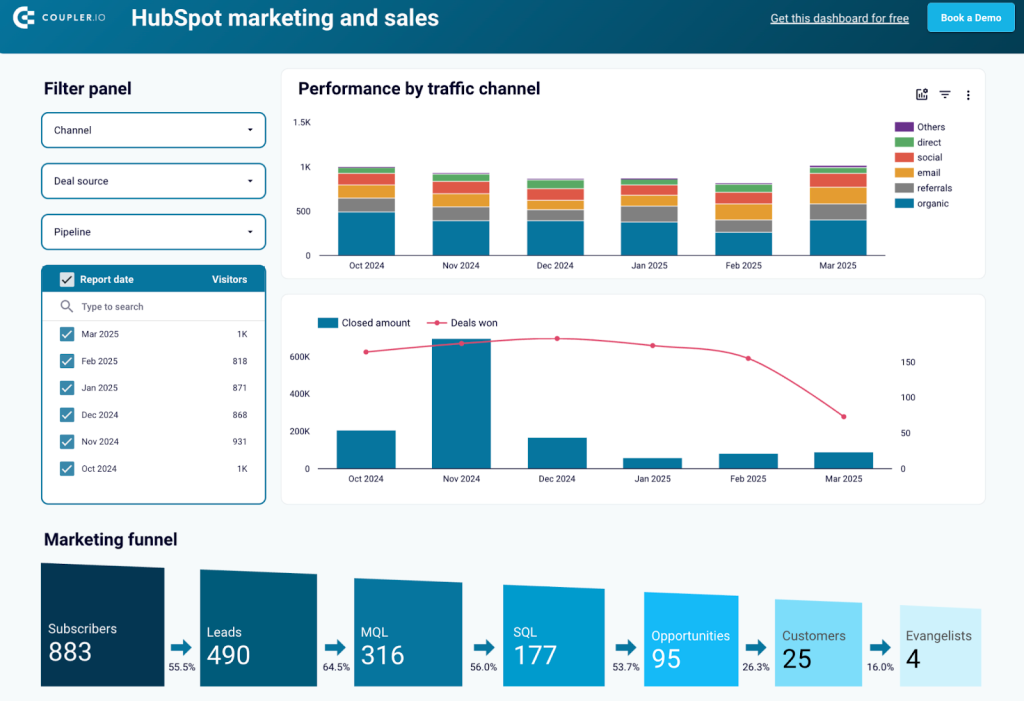Click the 55.5% conversion rate text
This screenshot has width=1024, height=701.
point(182,667)
